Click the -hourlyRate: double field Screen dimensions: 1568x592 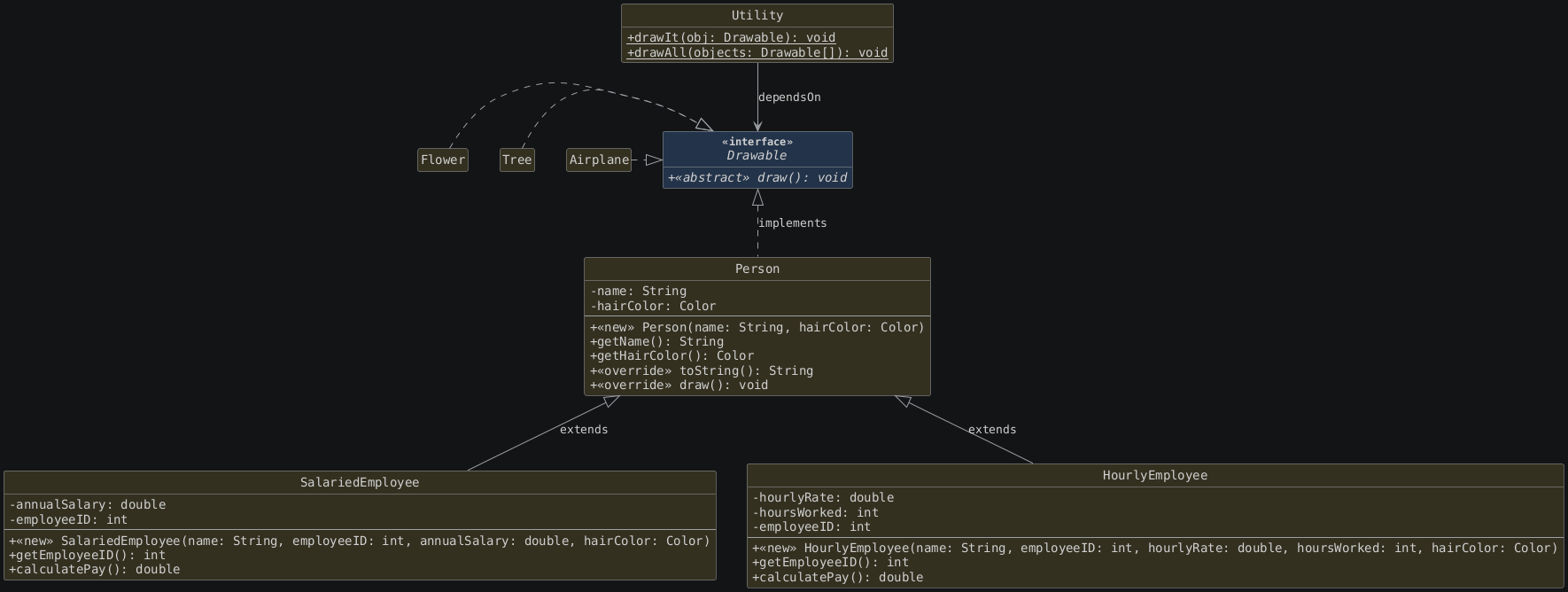point(823,497)
